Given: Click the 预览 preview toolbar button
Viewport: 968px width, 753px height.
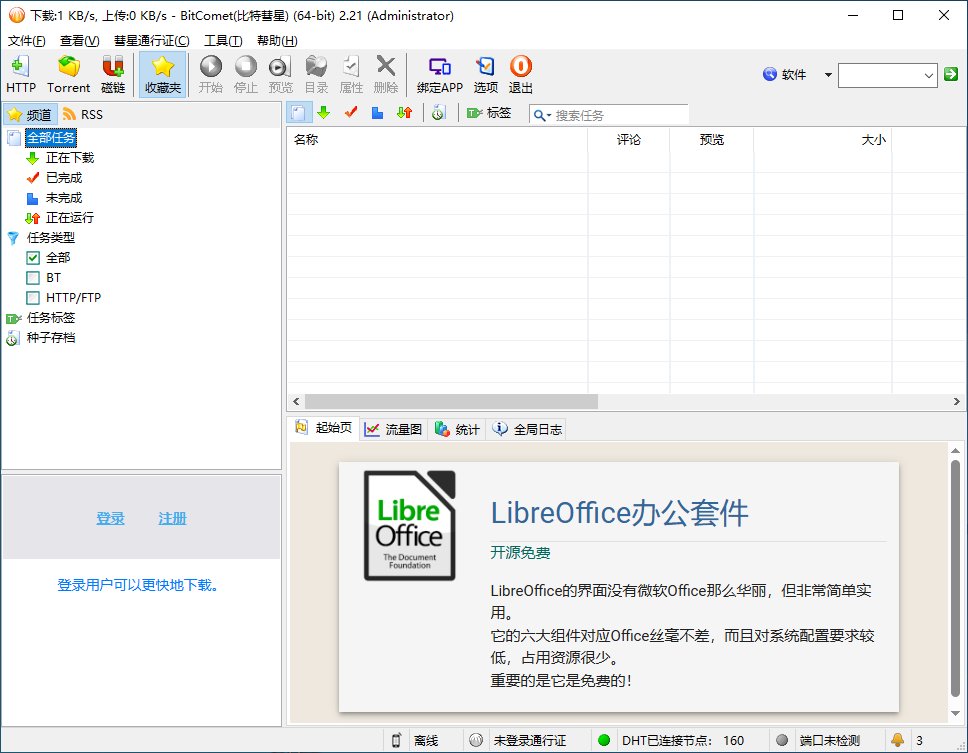Looking at the screenshot, I should click(281, 75).
